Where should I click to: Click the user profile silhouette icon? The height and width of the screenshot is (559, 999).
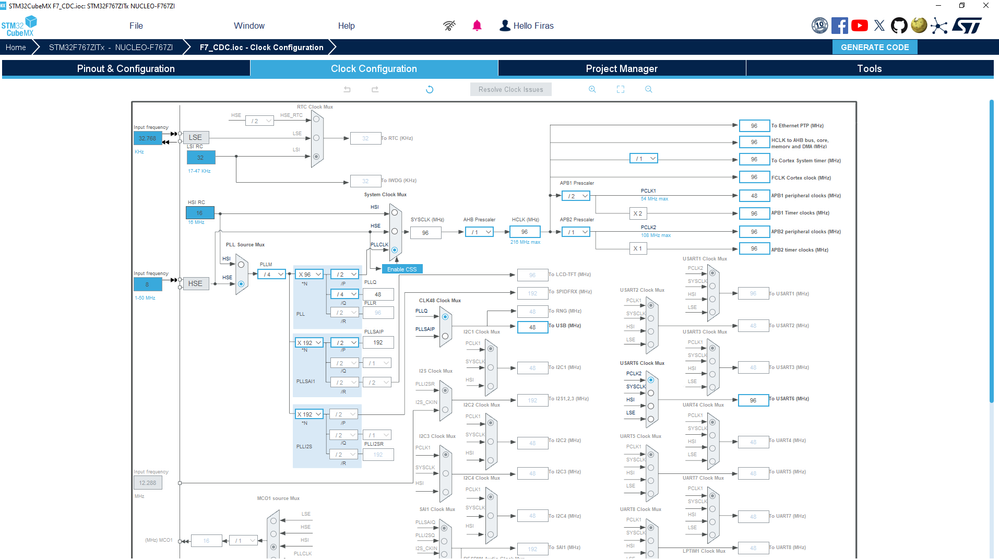505,25
